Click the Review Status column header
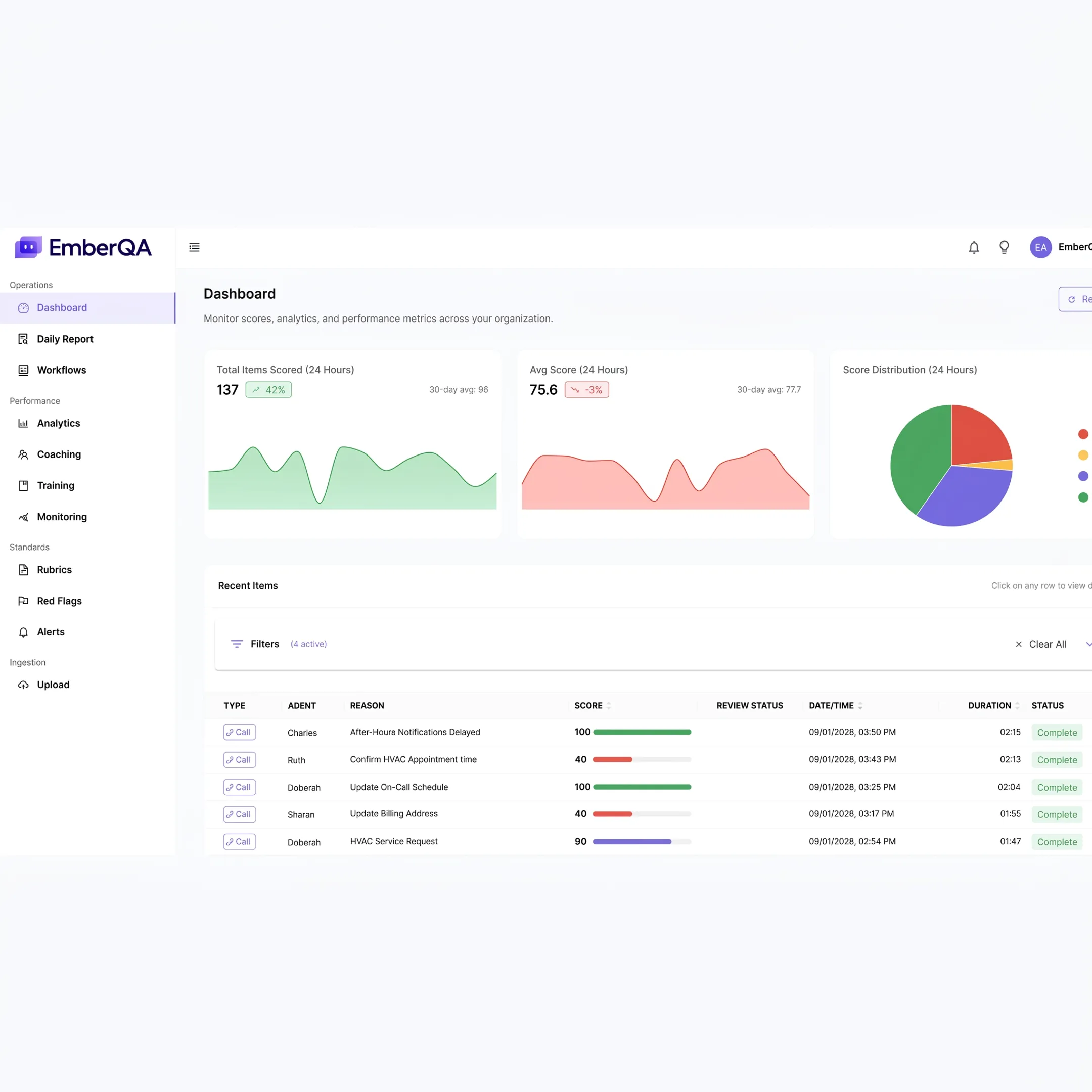The height and width of the screenshot is (1092, 1092). (749, 705)
